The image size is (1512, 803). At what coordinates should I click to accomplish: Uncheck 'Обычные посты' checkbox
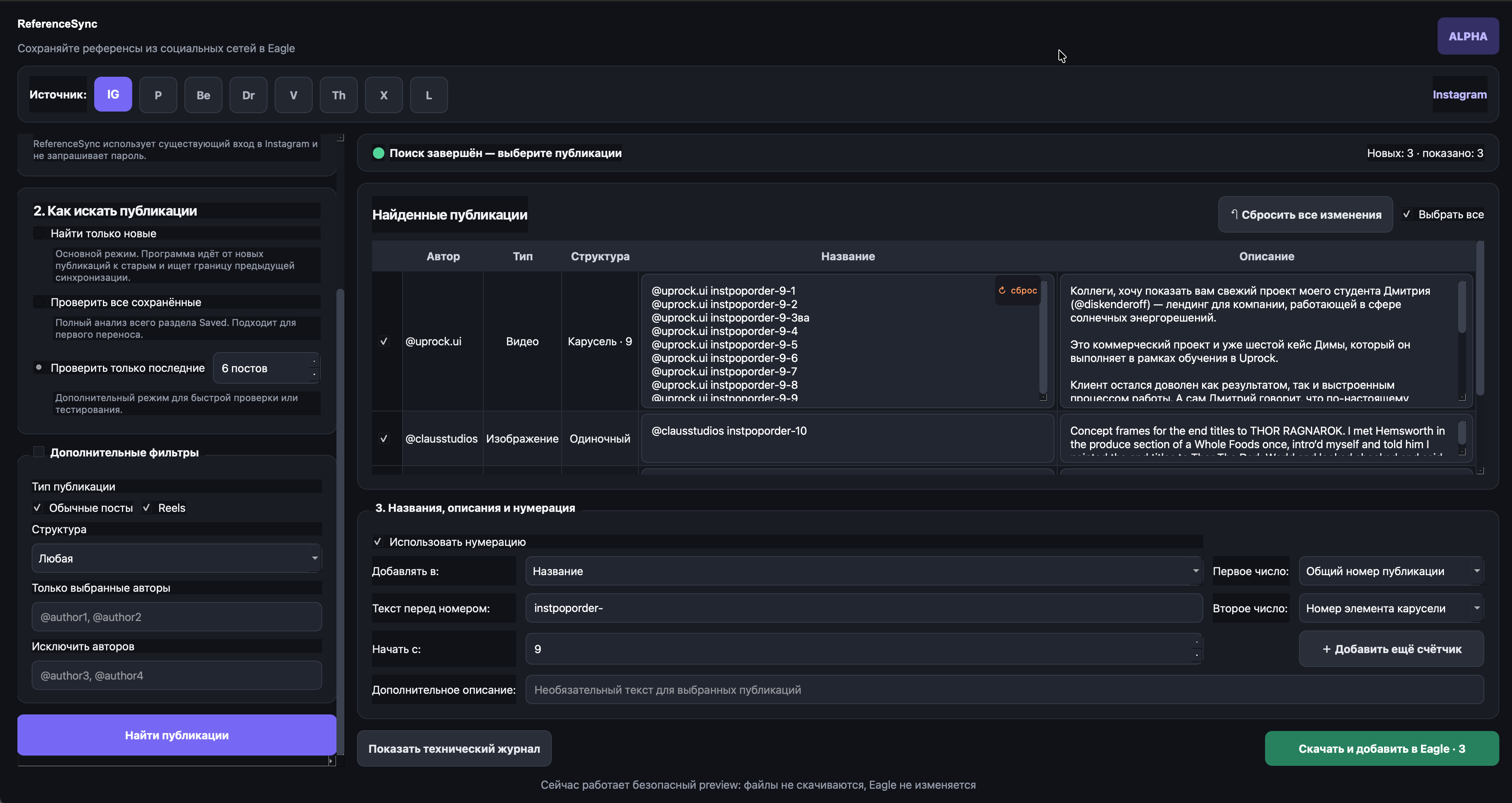37,508
